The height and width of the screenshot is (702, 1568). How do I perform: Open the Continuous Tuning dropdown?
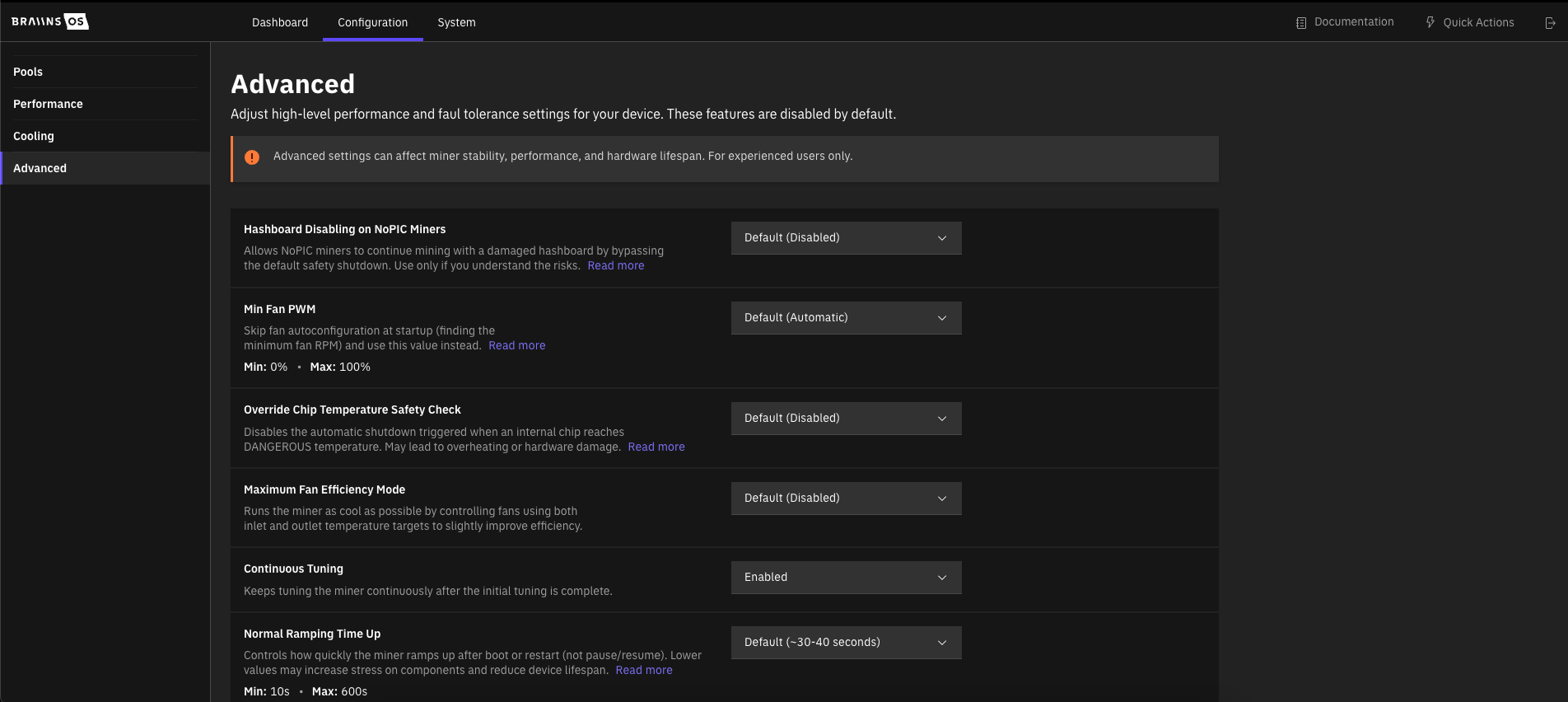[846, 578]
